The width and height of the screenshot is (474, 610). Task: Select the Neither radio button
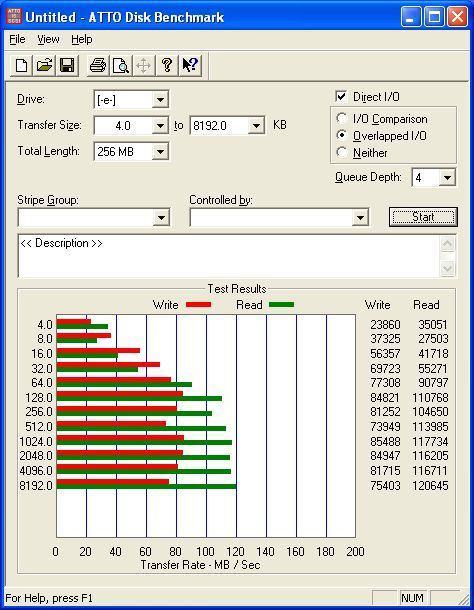[x=342, y=152]
